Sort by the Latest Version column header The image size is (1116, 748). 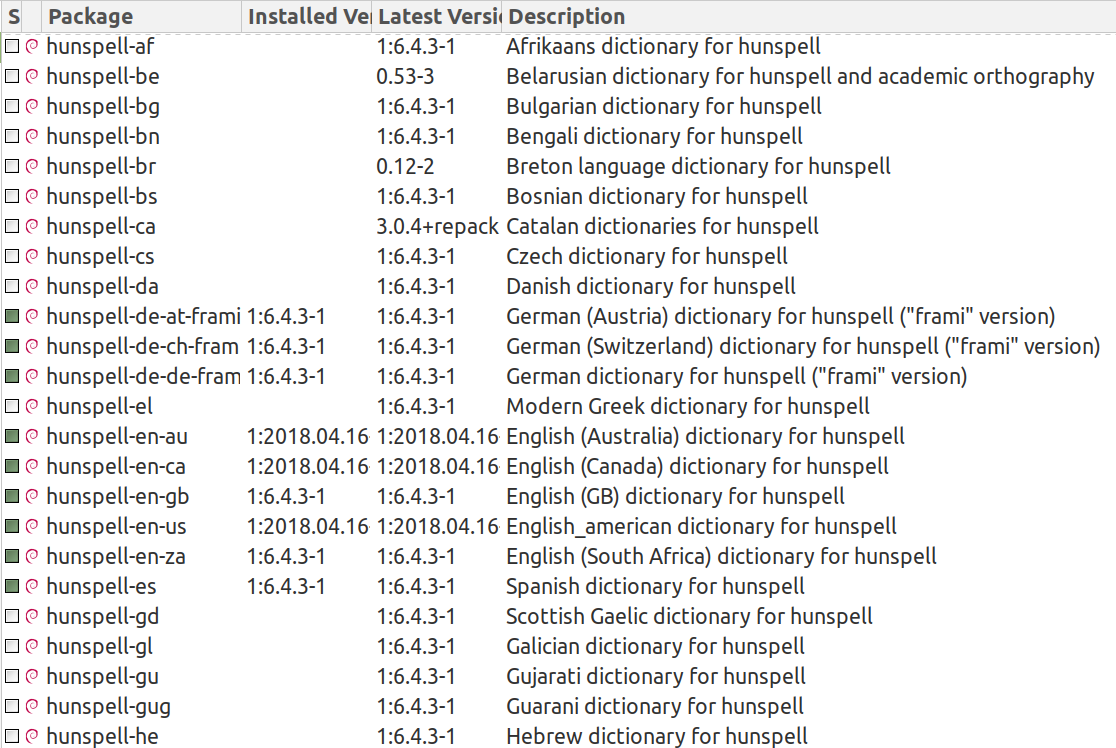[437, 16]
